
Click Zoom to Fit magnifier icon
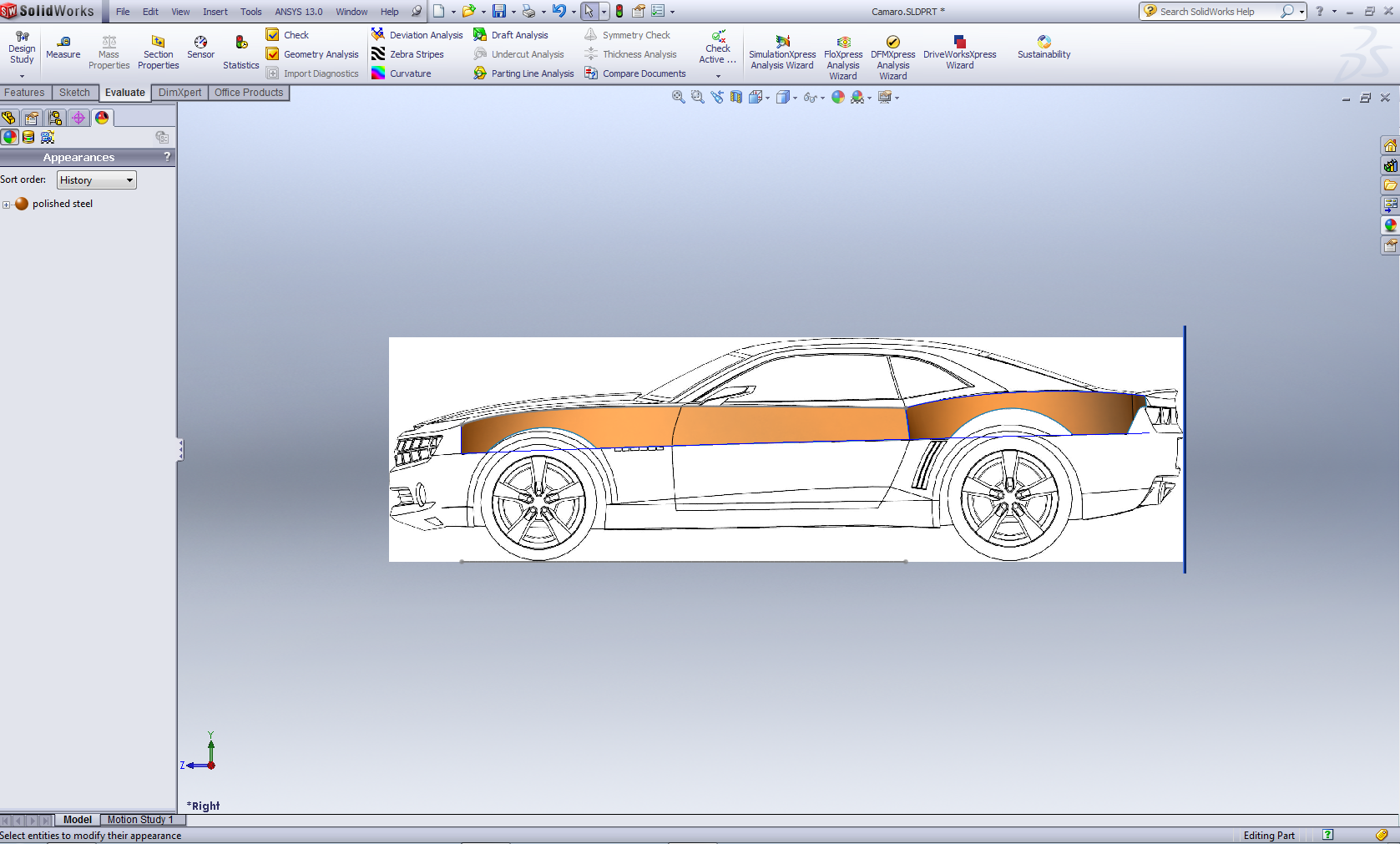pos(678,98)
